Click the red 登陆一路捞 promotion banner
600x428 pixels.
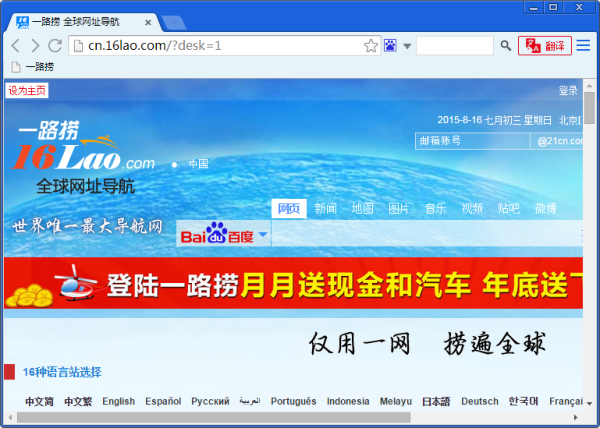coord(293,283)
